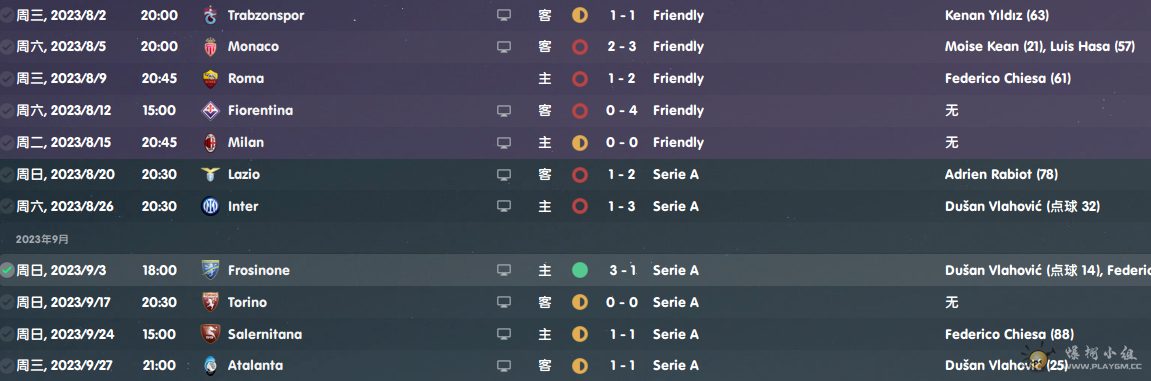
Task: Click the green win indicator for Frosinone
Action: point(580,270)
